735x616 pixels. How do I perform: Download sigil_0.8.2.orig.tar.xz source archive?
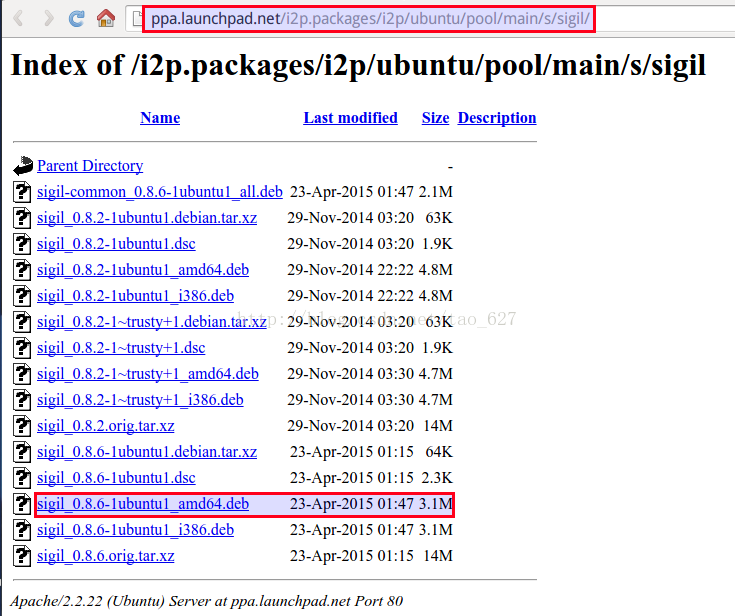pyautogui.click(x=105, y=426)
